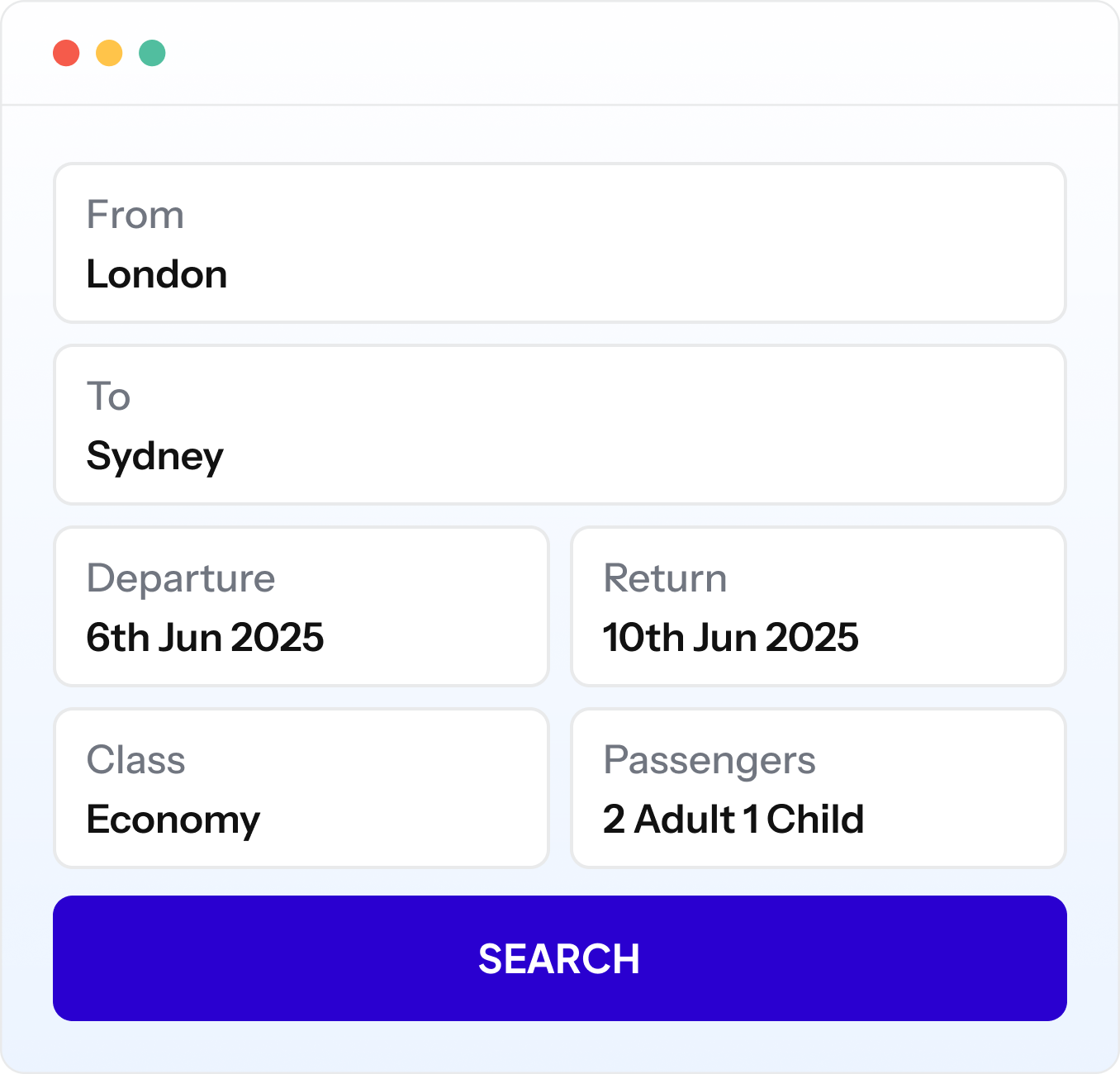Change the Economy class value
Screen dimensions: 1120x1074
(173, 820)
